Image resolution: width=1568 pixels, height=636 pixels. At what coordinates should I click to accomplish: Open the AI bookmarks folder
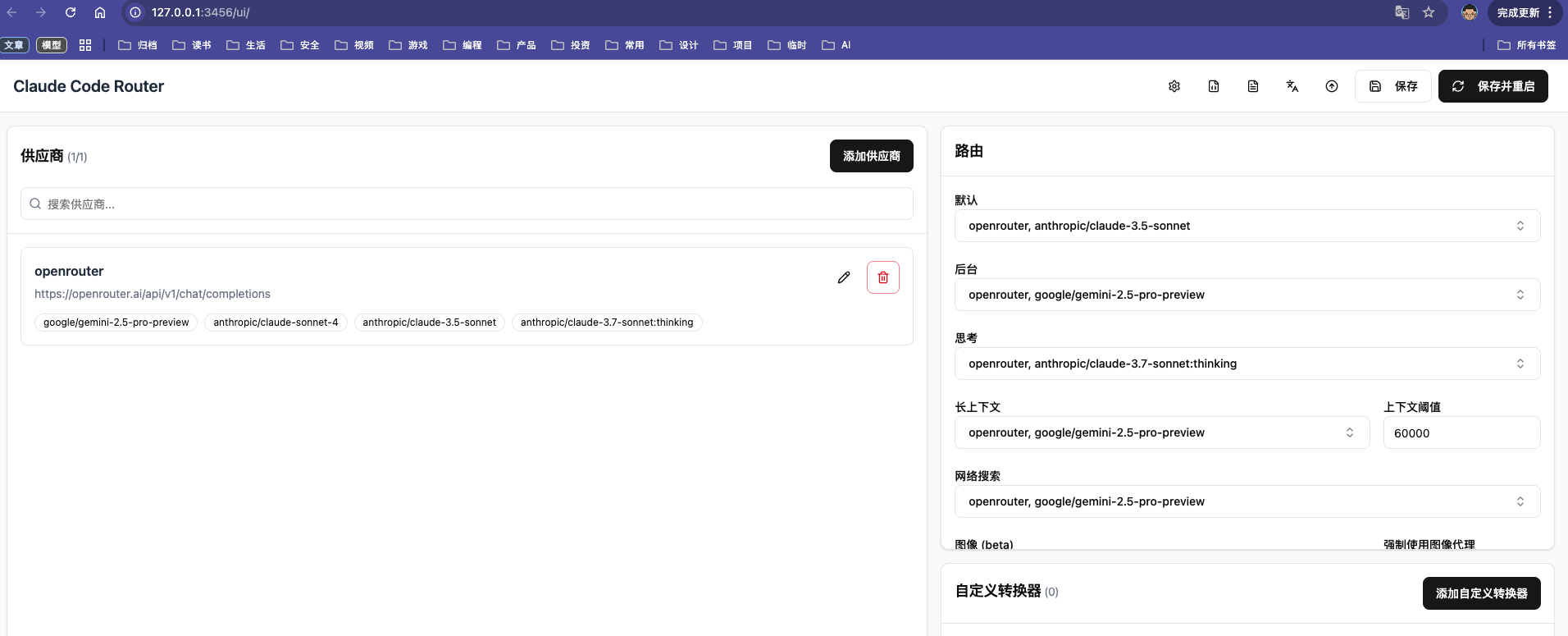pos(836,45)
